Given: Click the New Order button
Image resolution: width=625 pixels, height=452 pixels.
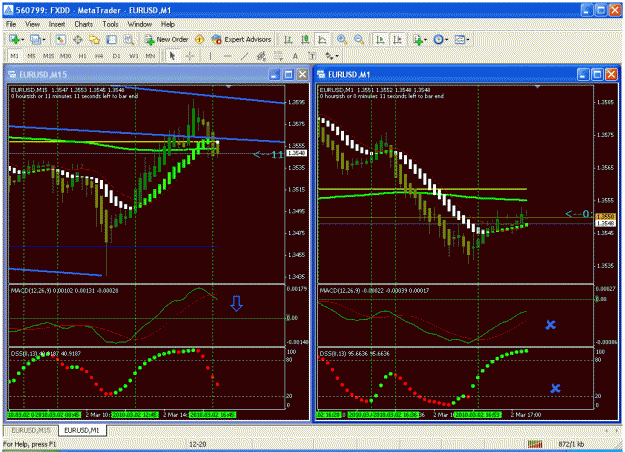Looking at the screenshot, I should coord(166,39).
